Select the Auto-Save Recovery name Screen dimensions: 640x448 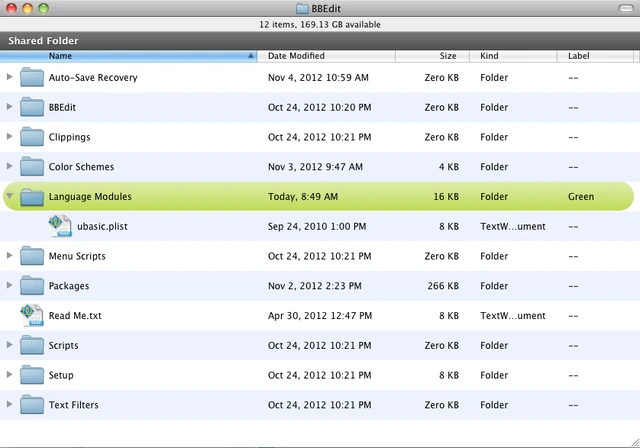(93, 78)
